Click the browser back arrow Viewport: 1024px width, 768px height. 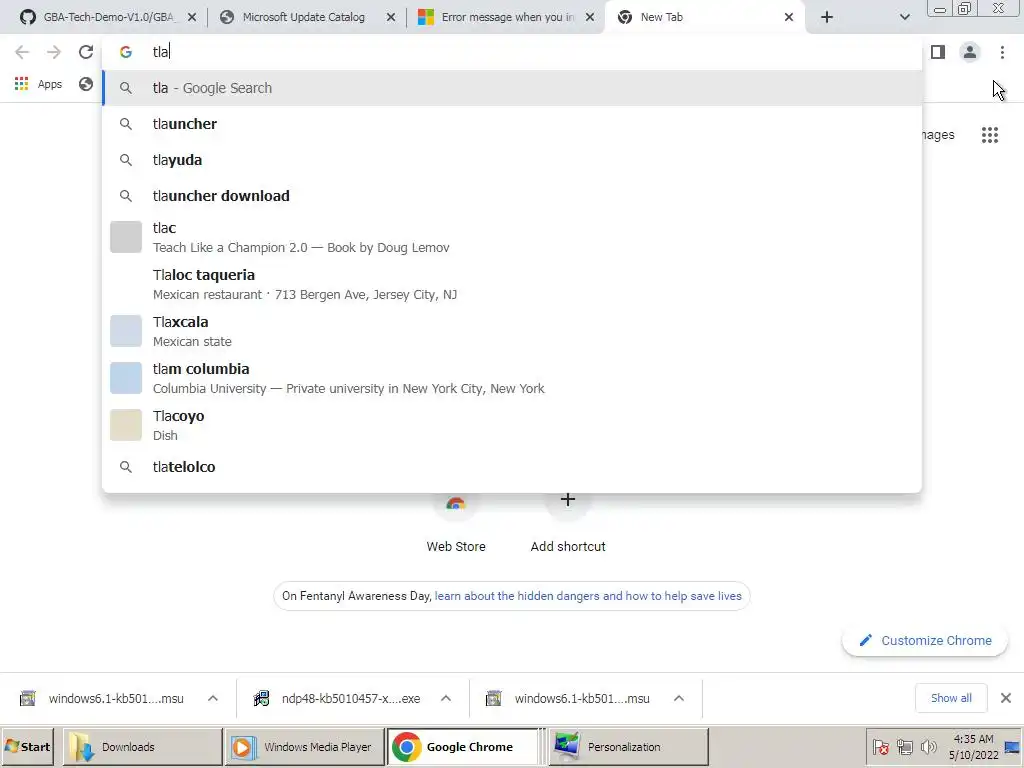point(22,52)
